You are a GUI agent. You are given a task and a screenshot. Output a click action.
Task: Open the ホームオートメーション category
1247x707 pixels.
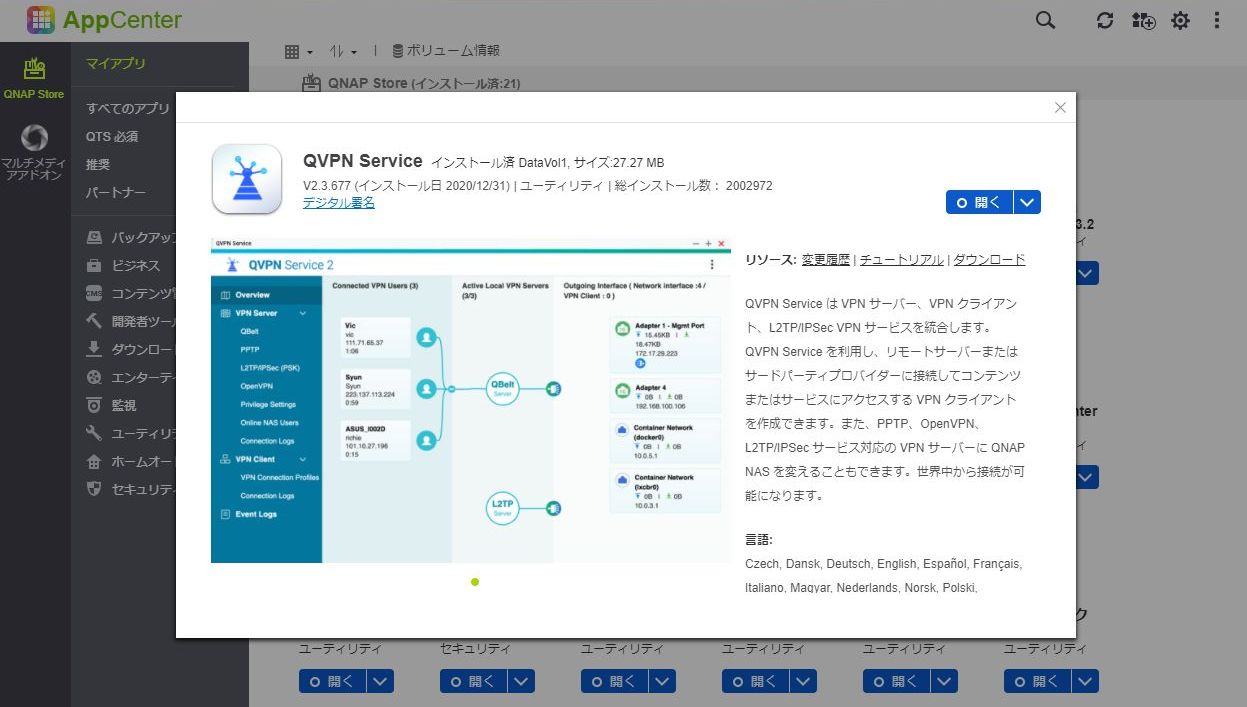[132, 462]
